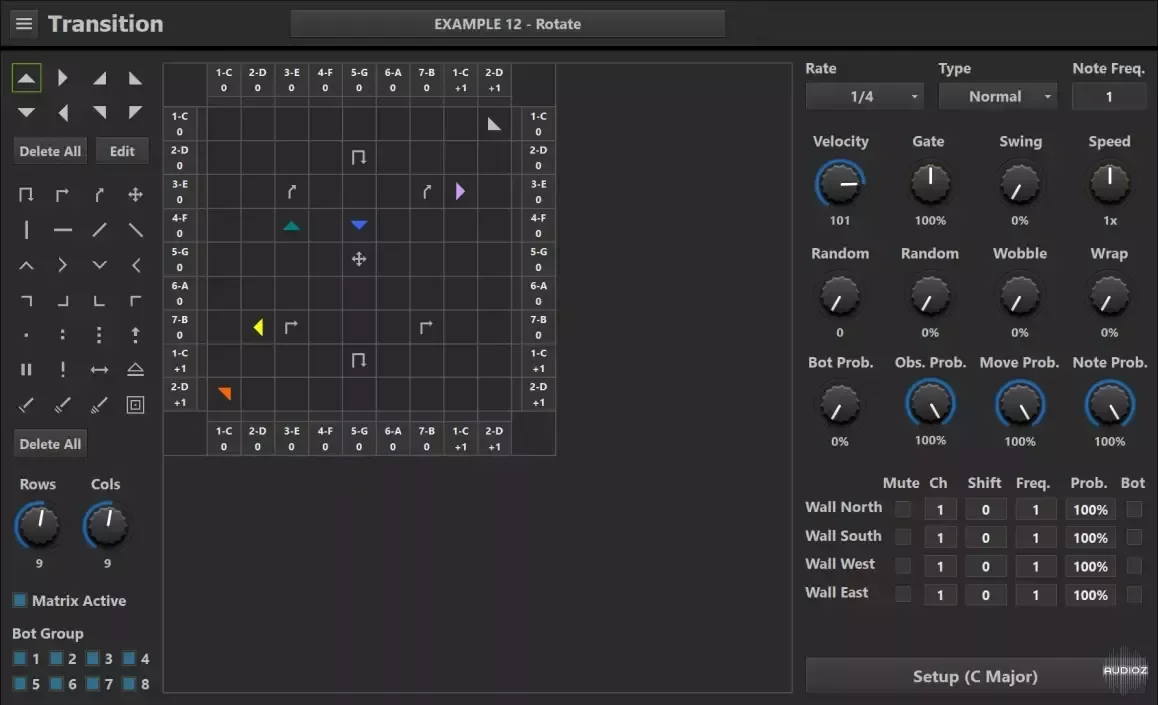Enable Bot checkbox for Wall East

tap(1134, 594)
